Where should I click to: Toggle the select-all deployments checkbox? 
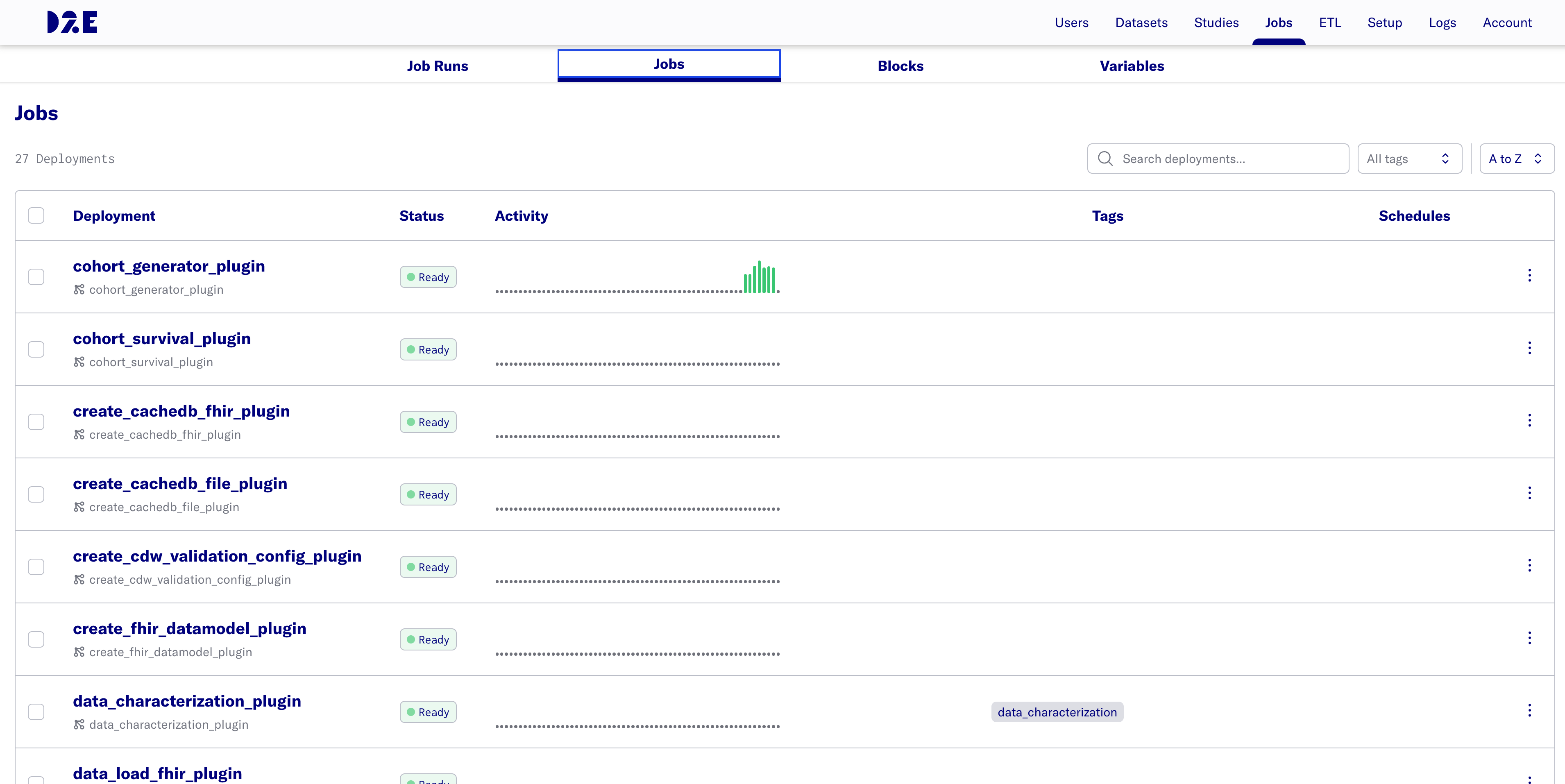pyautogui.click(x=36, y=215)
